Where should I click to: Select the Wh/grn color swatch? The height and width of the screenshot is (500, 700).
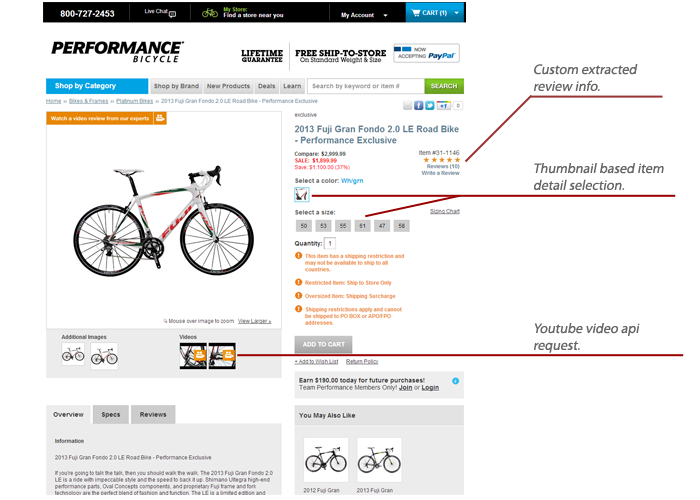pos(302,194)
